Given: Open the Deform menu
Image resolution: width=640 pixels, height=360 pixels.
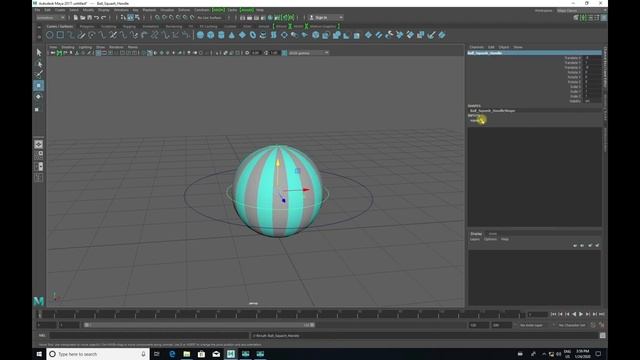Looking at the screenshot, I should [x=184, y=10].
